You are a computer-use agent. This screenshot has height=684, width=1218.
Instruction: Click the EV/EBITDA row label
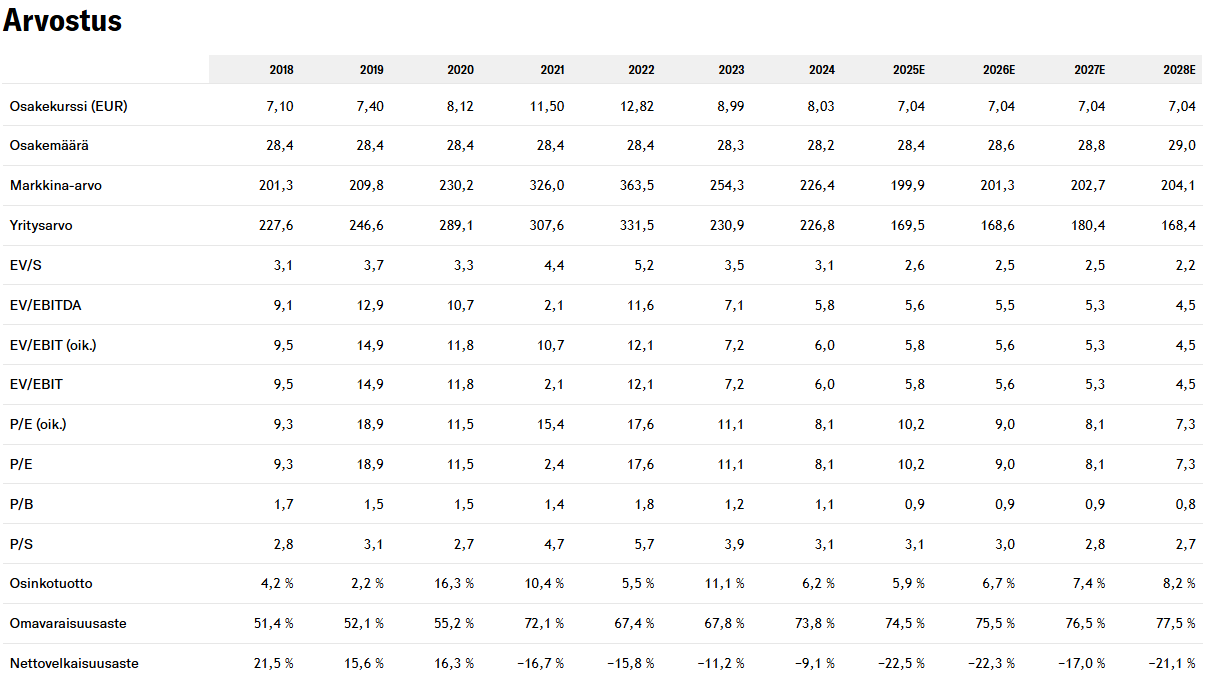click(45, 305)
